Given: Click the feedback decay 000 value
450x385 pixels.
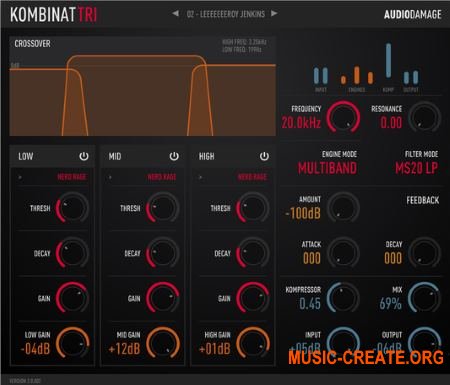Looking at the screenshot, I should [x=393, y=258].
